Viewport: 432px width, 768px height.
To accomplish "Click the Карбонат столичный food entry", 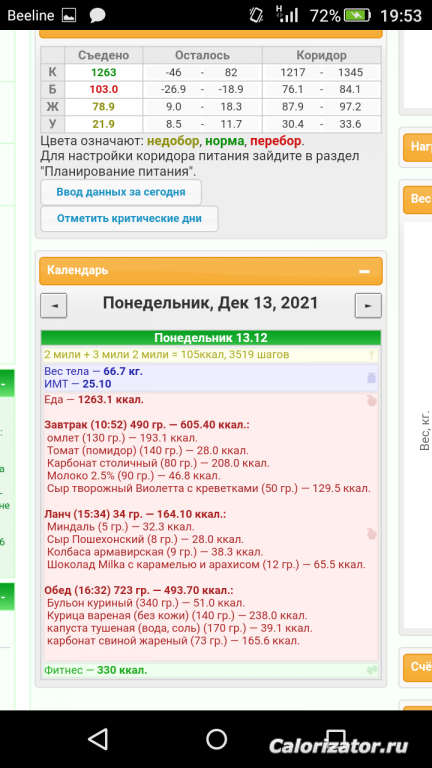I will [158, 463].
